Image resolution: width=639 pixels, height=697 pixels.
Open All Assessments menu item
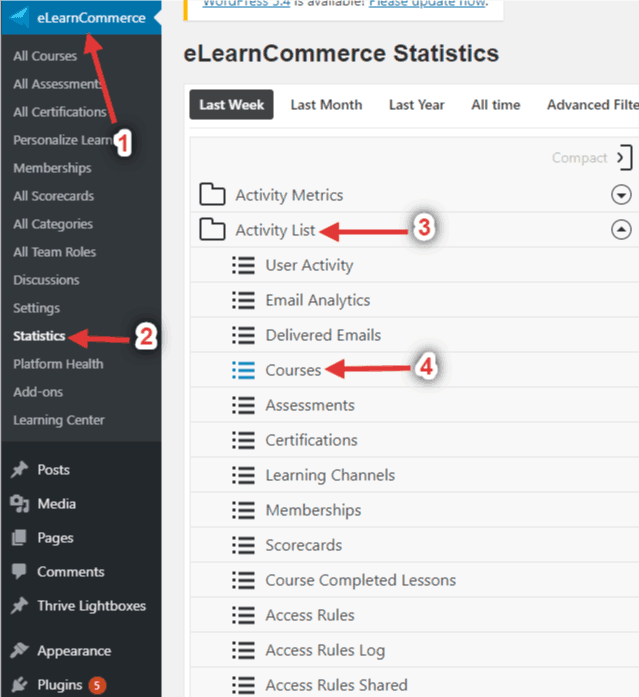coord(57,84)
